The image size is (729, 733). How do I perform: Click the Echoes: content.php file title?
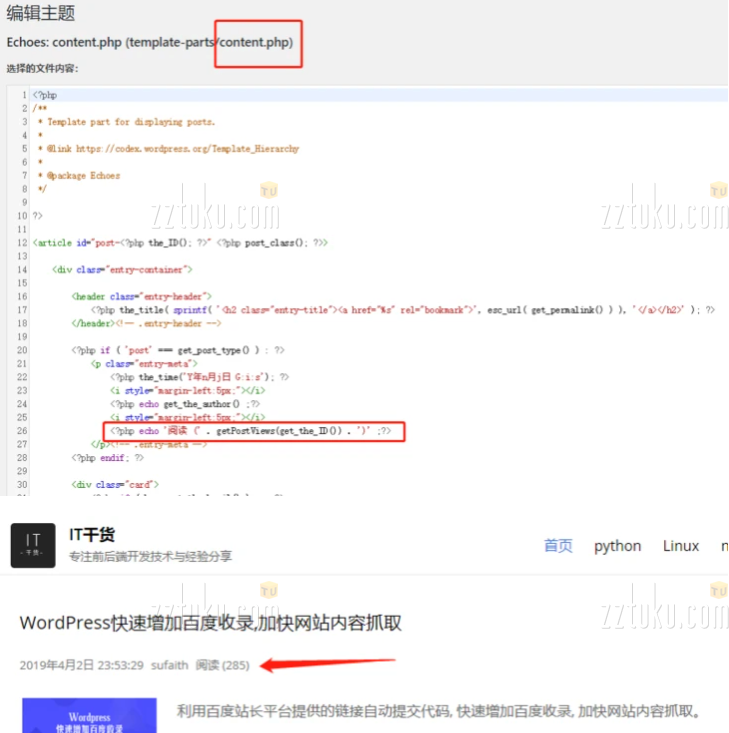click(x=150, y=42)
